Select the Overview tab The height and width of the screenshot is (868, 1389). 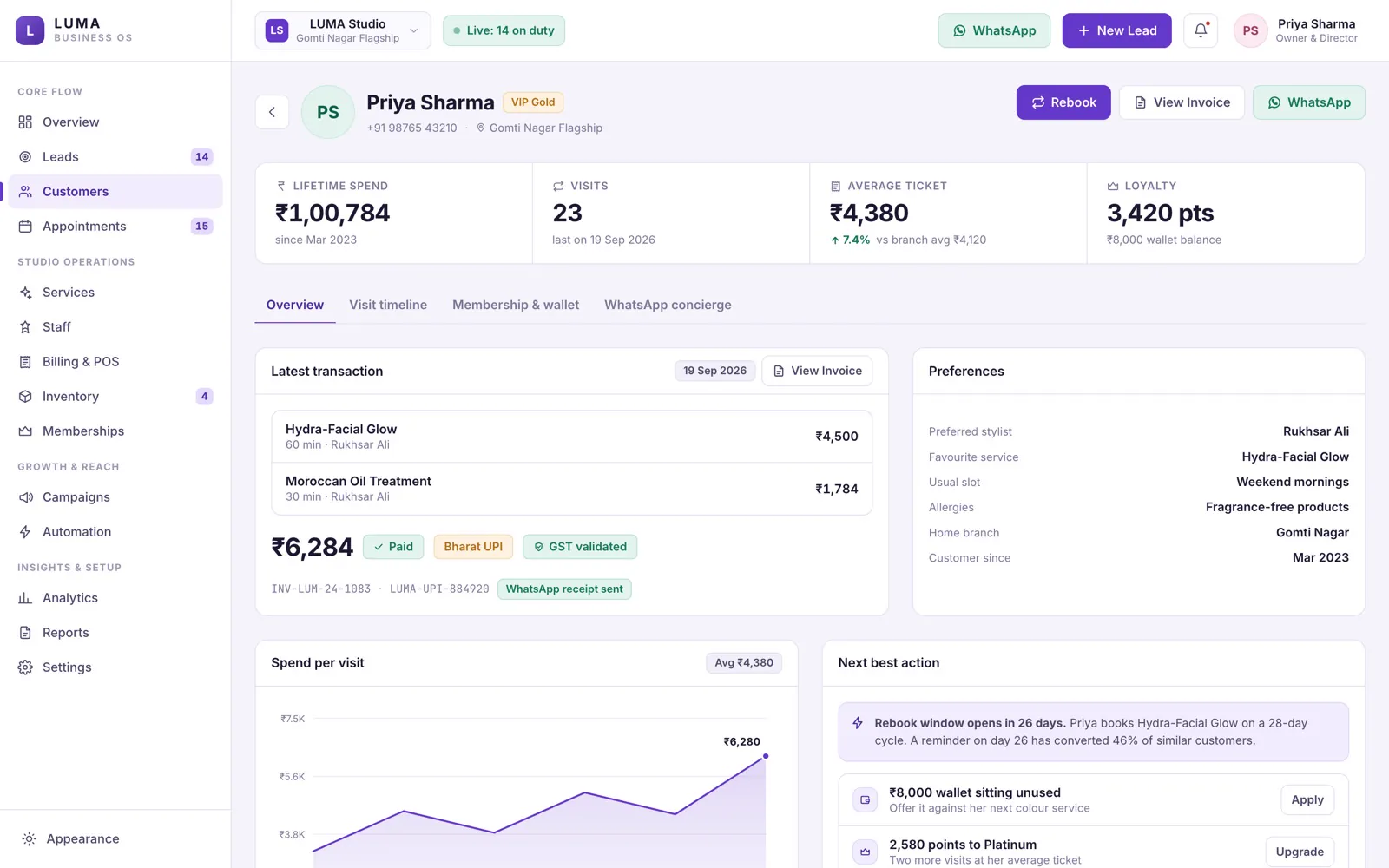point(295,305)
